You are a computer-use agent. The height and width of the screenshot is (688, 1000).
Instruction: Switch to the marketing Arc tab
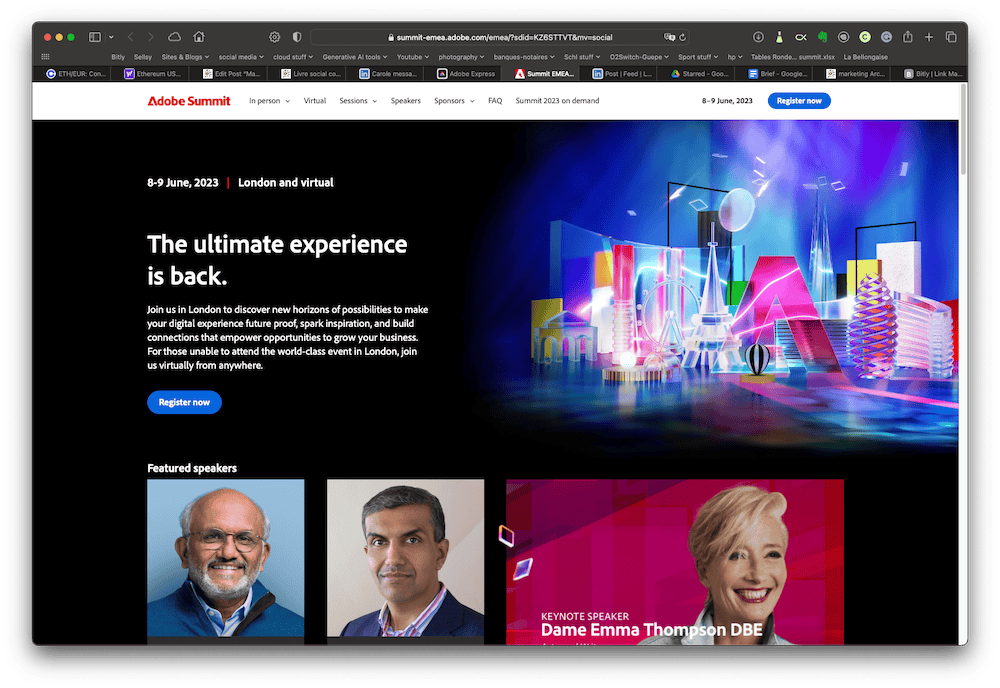855,74
